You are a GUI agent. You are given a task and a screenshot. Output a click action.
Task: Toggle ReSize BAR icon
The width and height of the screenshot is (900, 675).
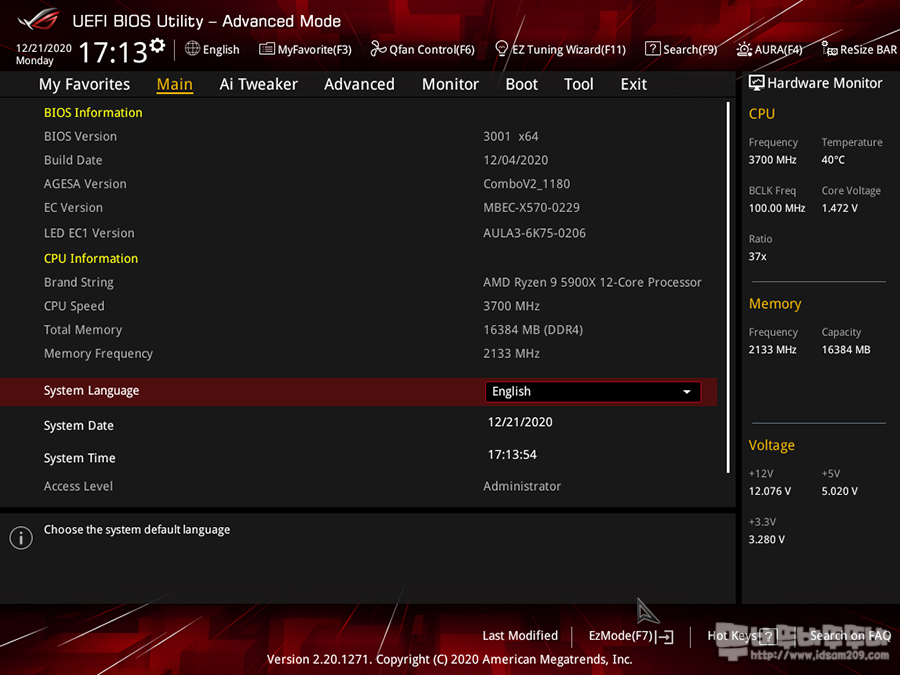tap(829, 49)
